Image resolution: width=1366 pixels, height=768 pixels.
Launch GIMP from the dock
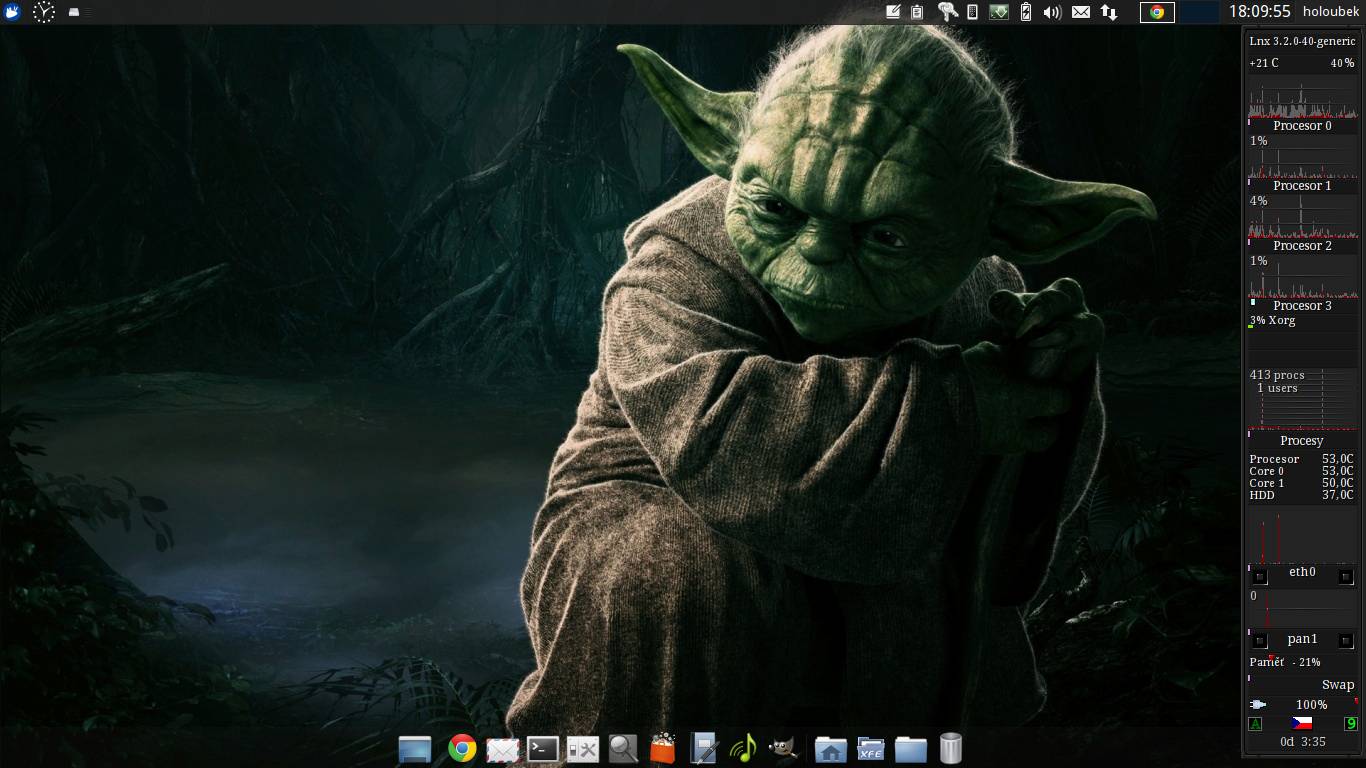tap(783, 748)
